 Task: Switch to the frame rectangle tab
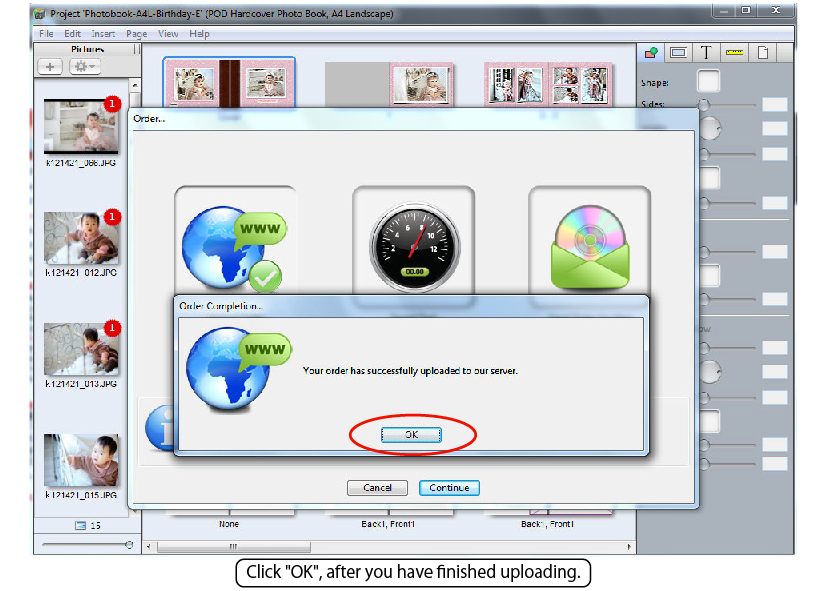tap(677, 52)
